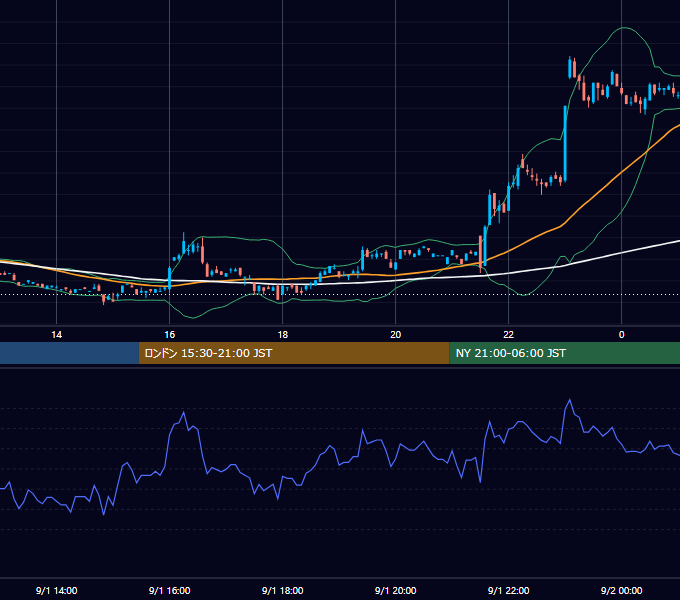Click the 22 hour label on the upper axis
680x600 pixels.
[508, 335]
